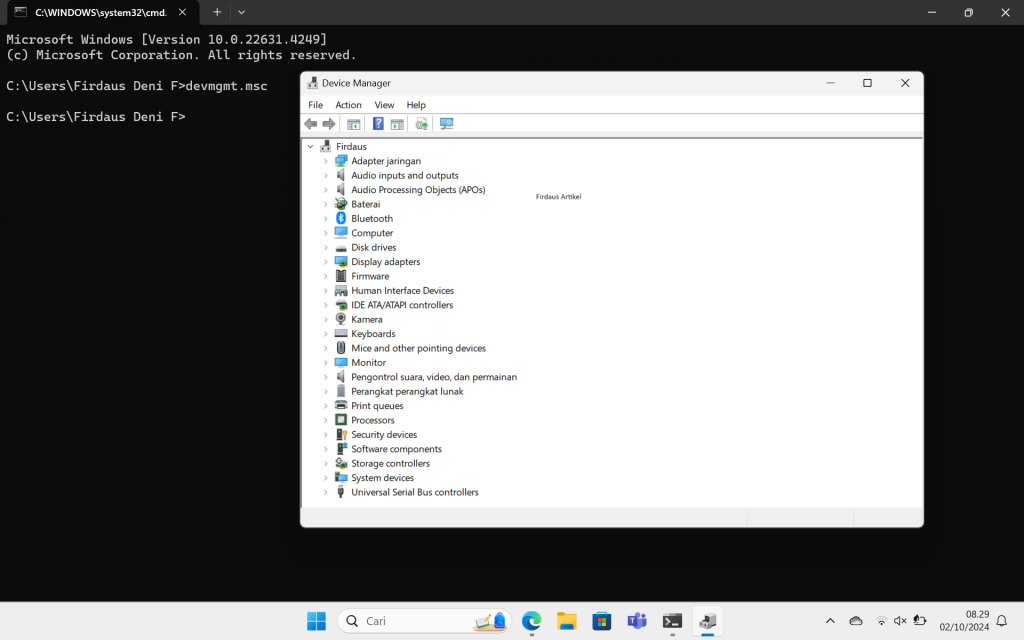Open new tab in Terminal window
This screenshot has width=1024, height=640.
pos(217,12)
